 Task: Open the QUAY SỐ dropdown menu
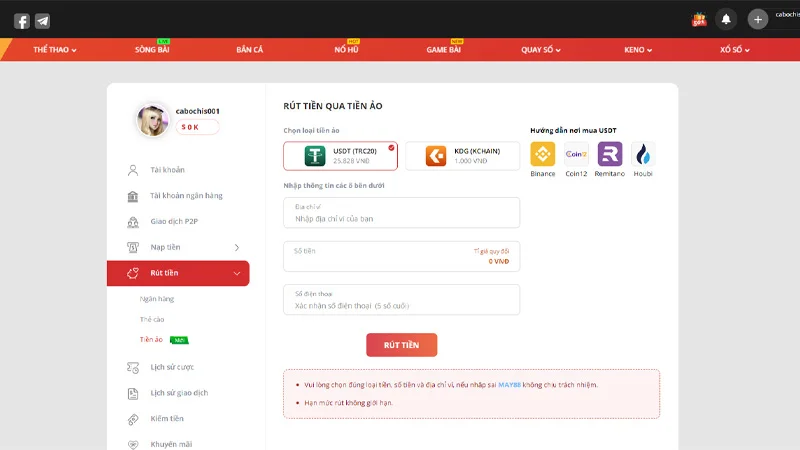click(541, 50)
